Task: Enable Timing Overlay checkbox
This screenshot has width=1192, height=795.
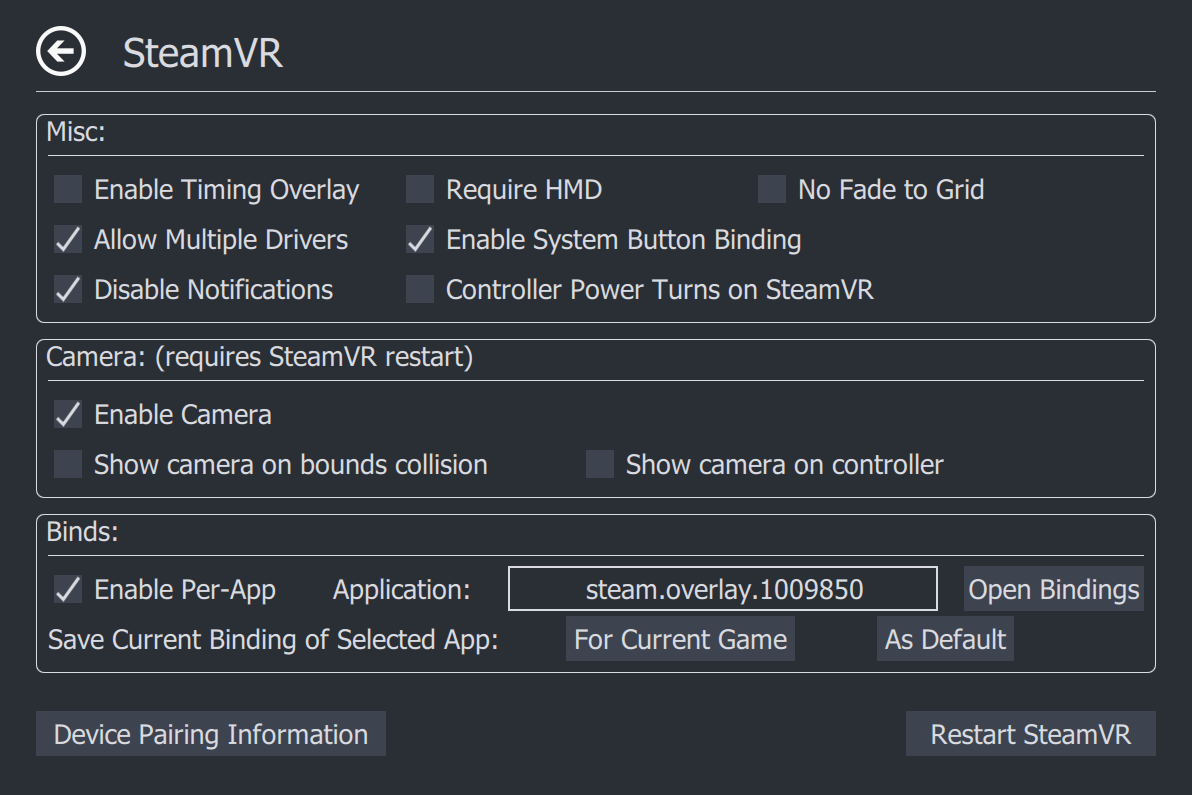Action: tap(68, 189)
